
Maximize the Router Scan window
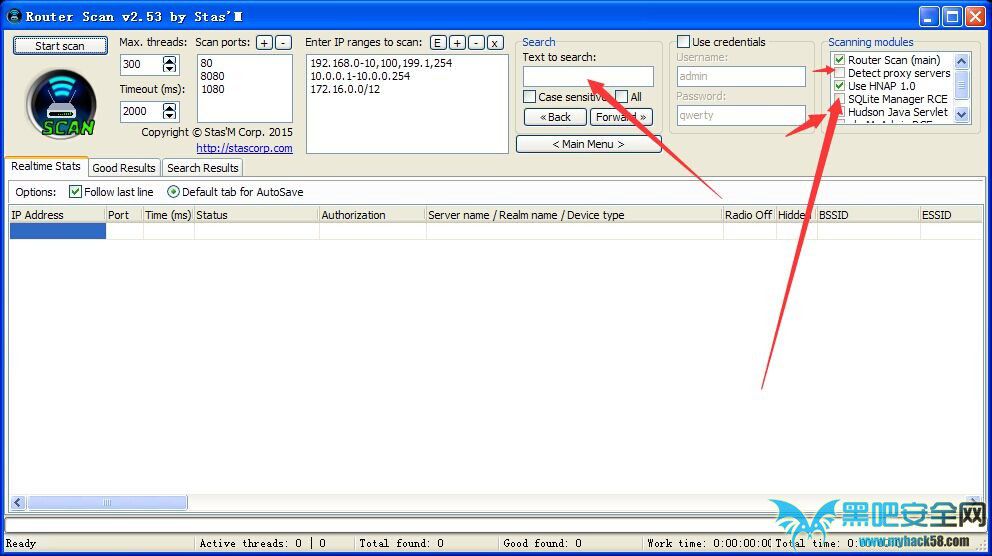tap(952, 16)
